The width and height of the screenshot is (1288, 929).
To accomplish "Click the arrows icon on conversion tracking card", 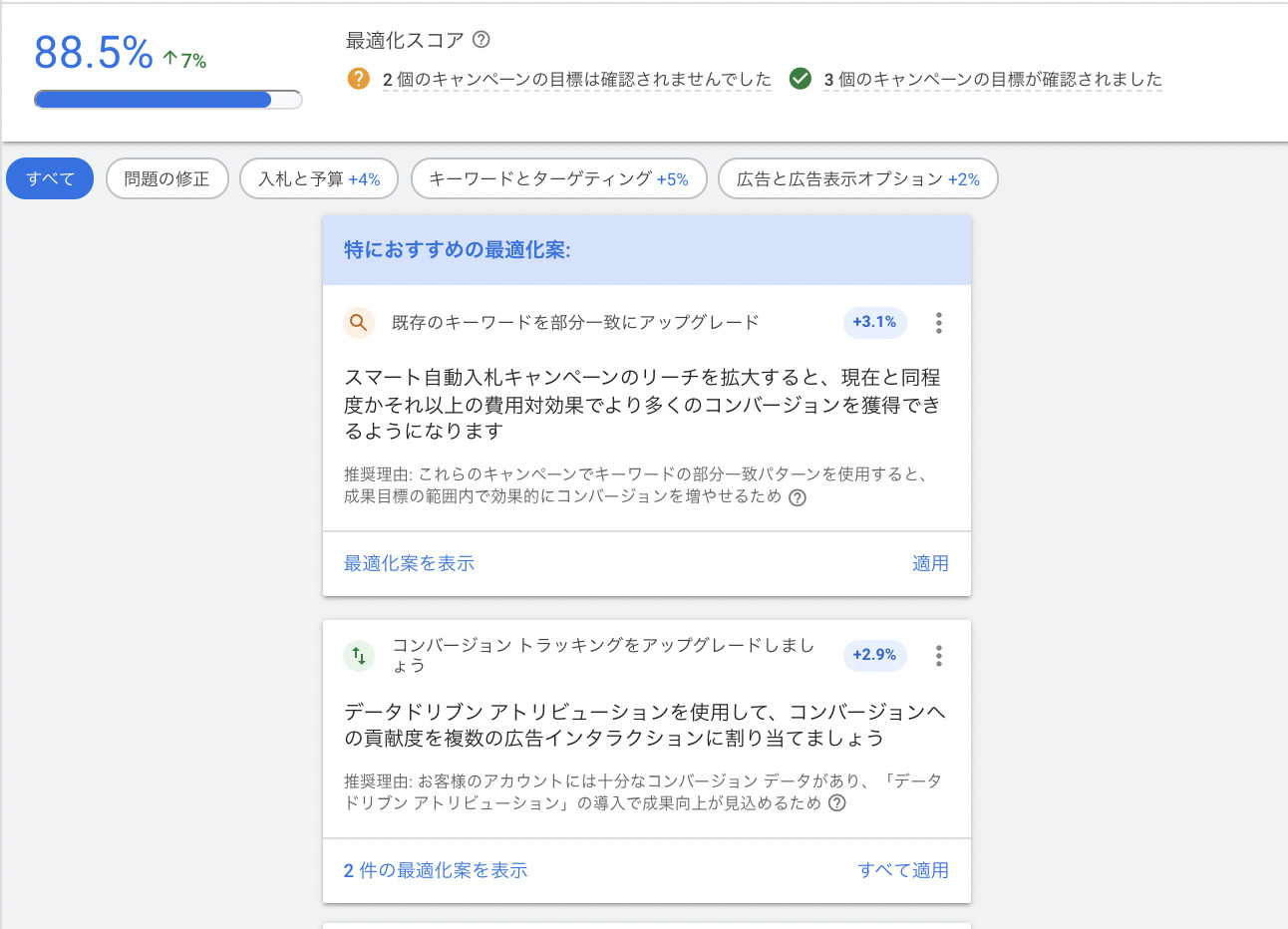I will coord(359,655).
